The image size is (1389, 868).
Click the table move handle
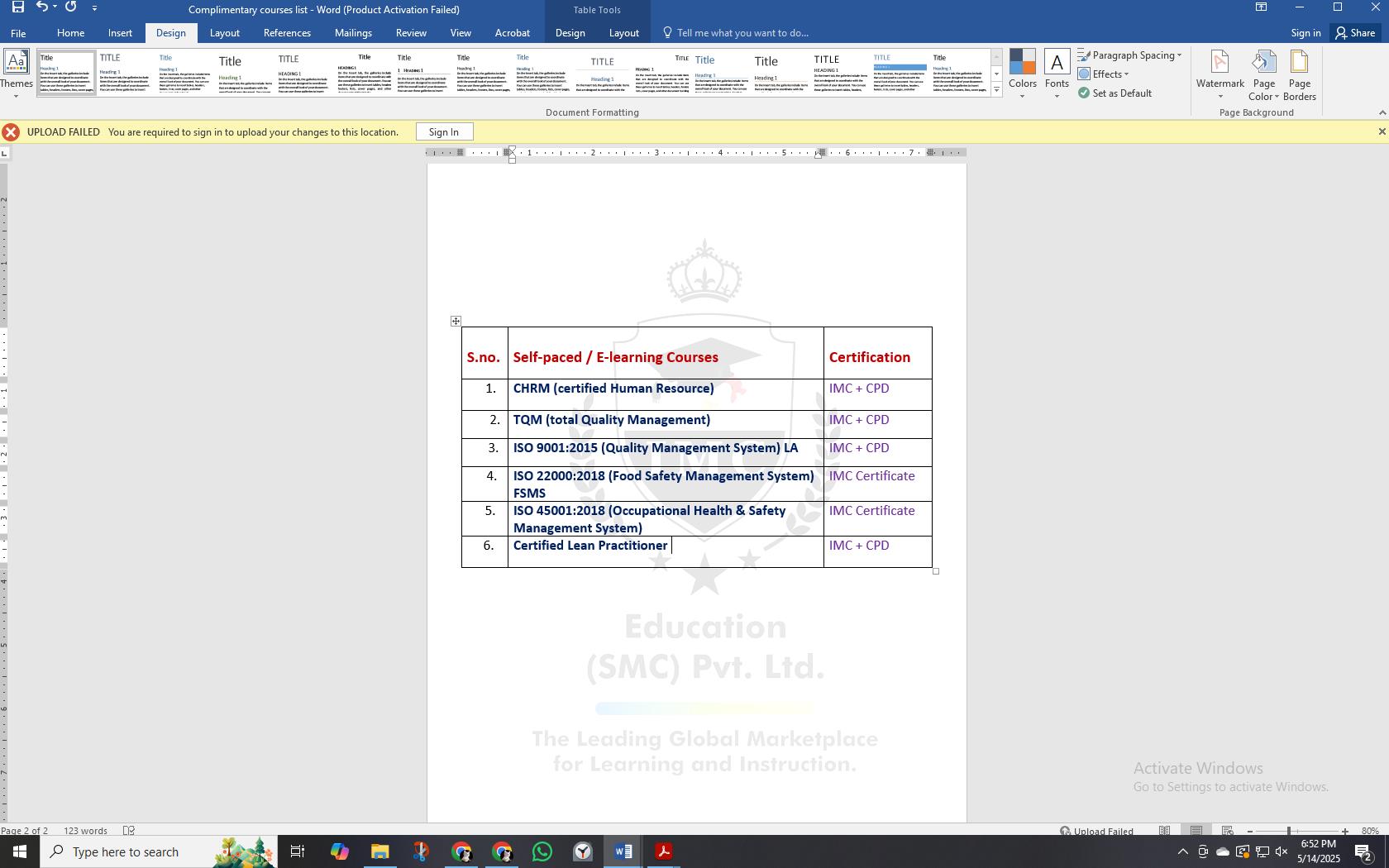[x=456, y=321]
